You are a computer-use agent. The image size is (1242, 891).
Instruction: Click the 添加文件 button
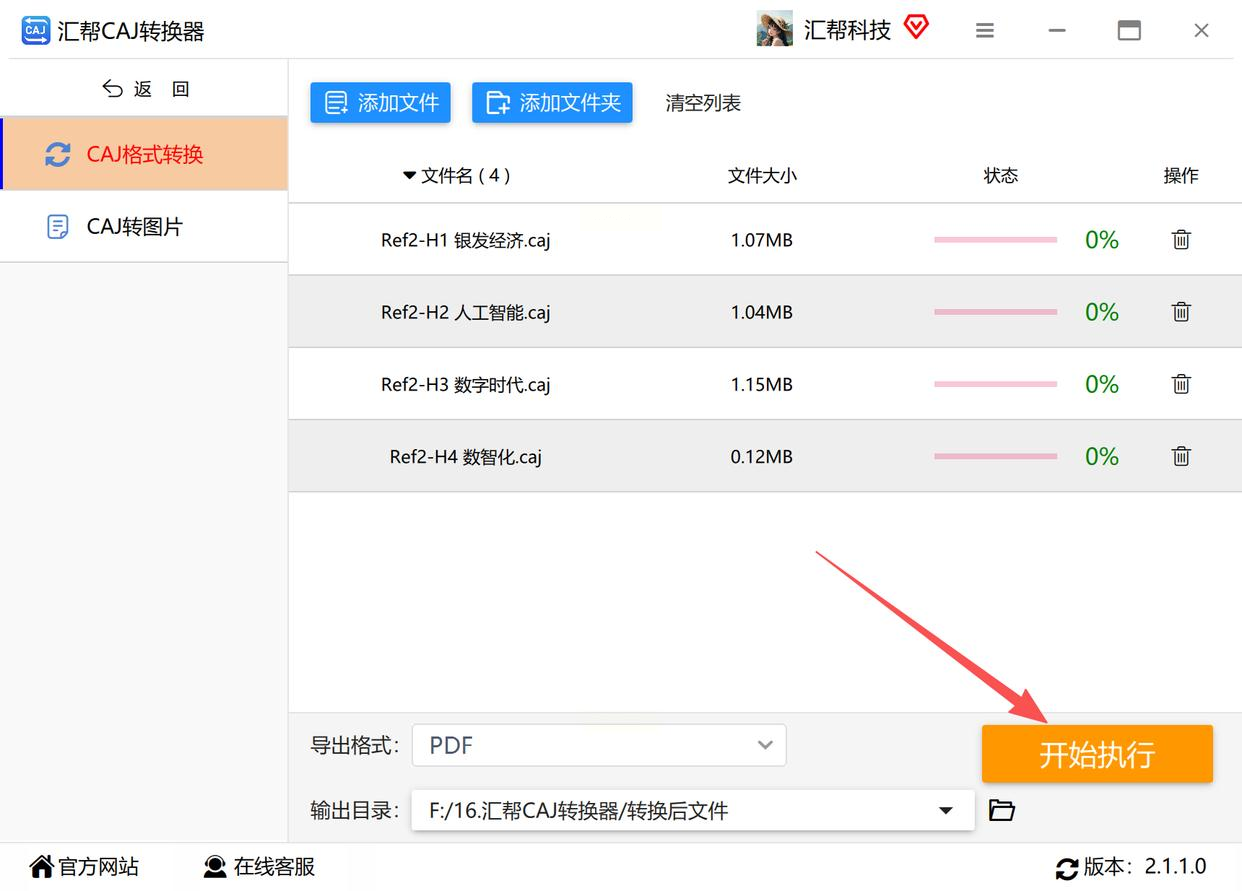(x=381, y=103)
